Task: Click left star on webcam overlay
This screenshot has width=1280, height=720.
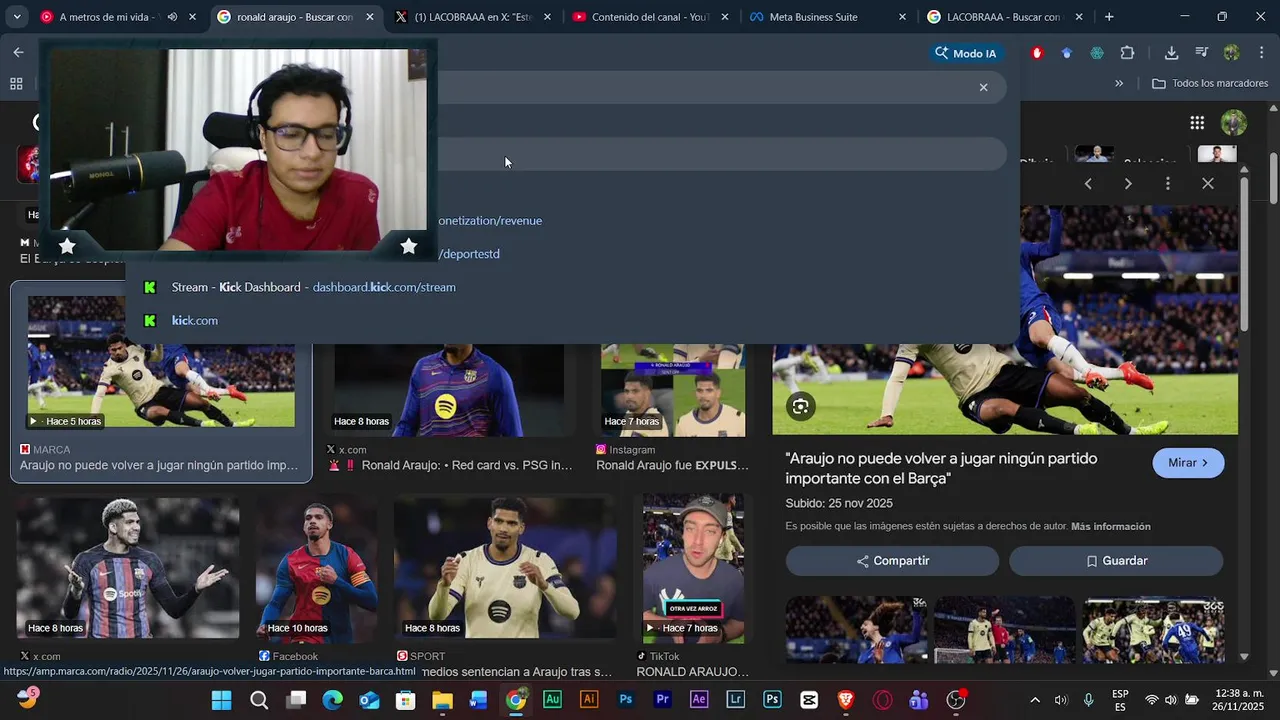Action: [67, 246]
